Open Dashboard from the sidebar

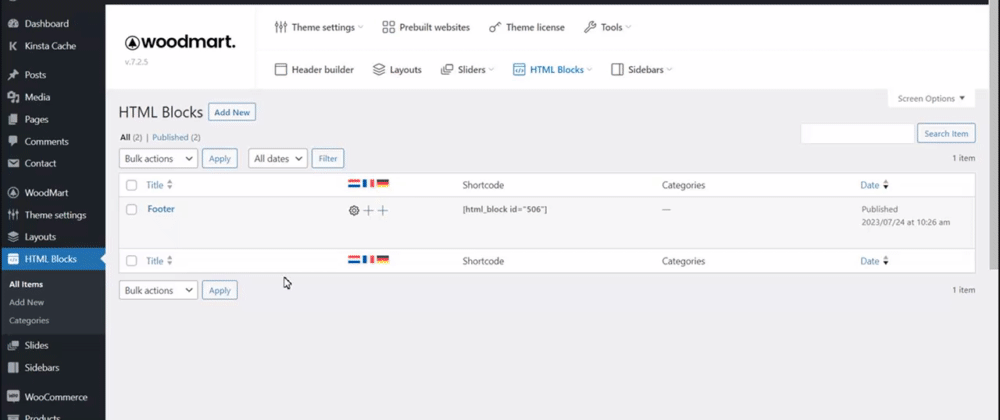point(46,24)
